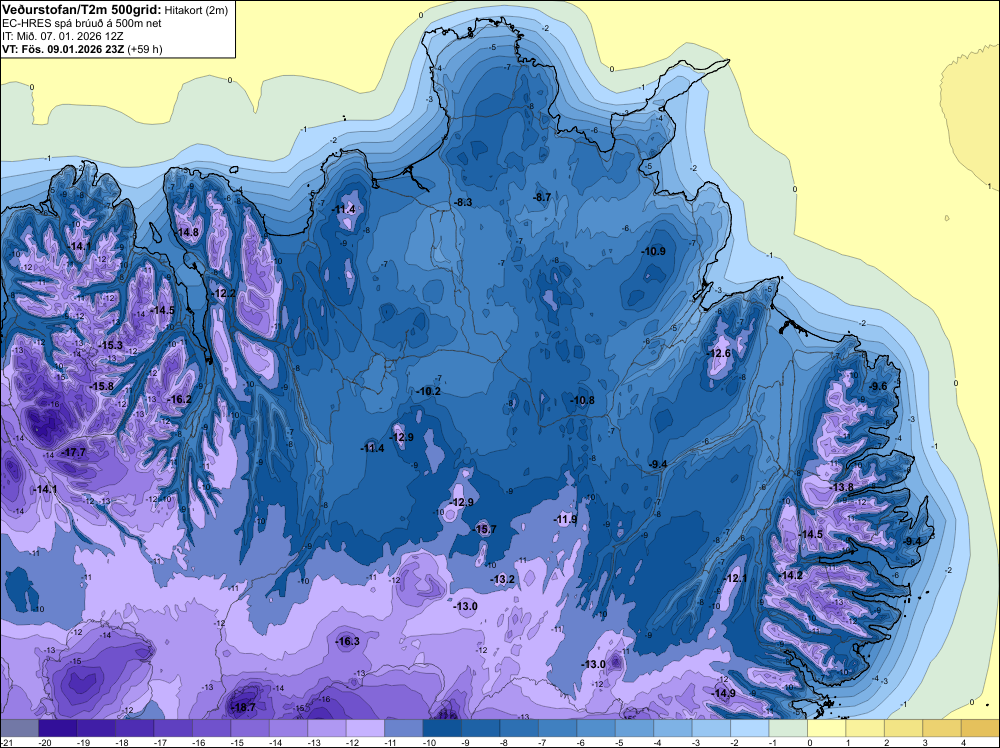Click the -10.9 temperature value
This screenshot has height=748, width=1000.
[653, 251]
